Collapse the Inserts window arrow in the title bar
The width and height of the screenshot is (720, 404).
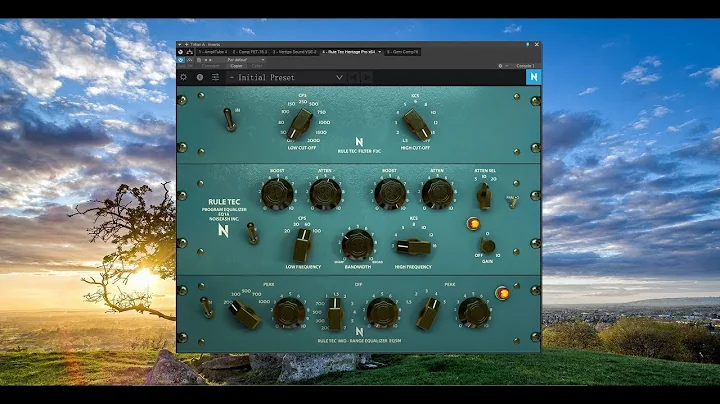pyautogui.click(x=180, y=45)
